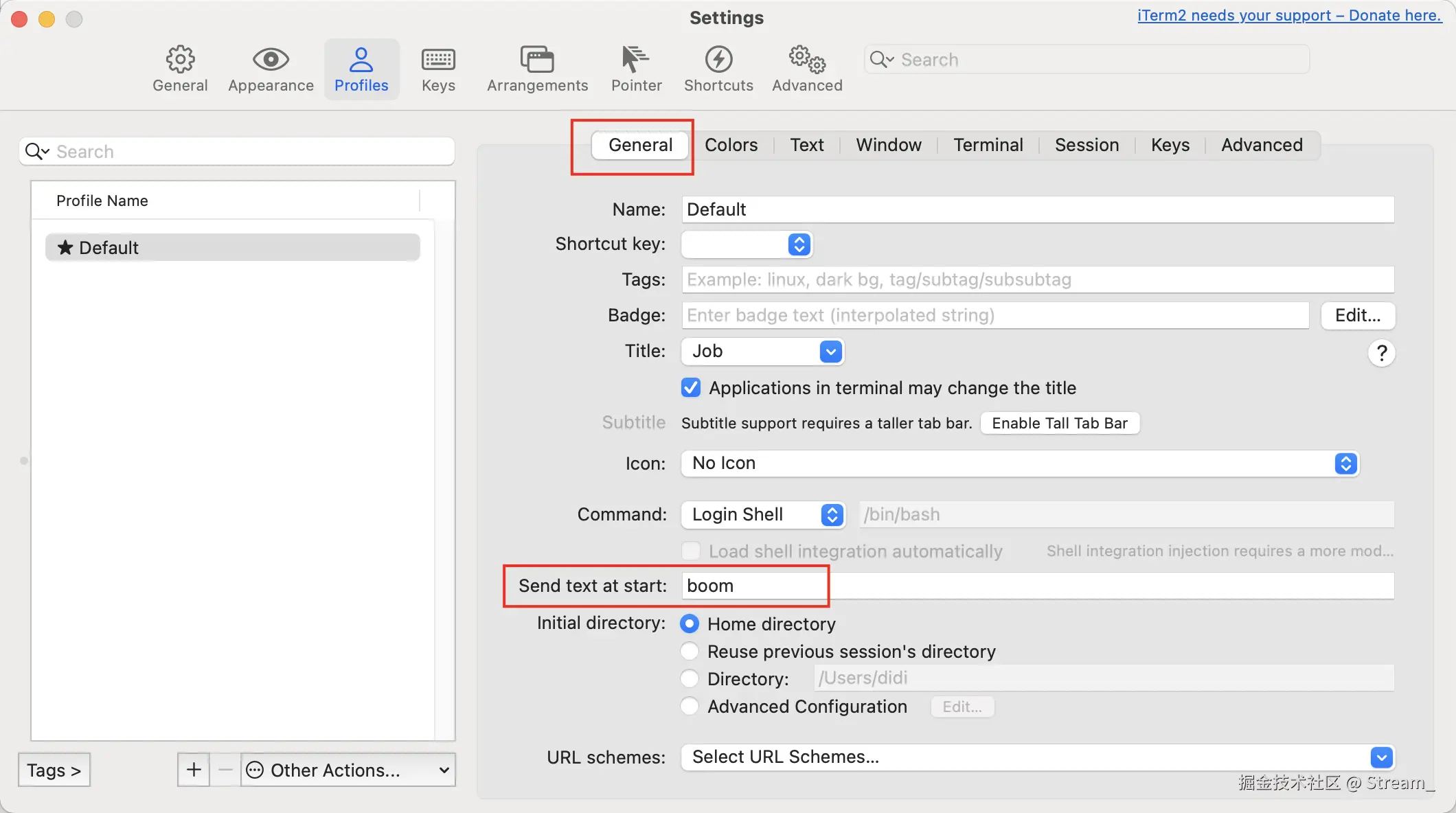Click the iTerm2 Donate here link
1456x813 pixels.
(1288, 15)
